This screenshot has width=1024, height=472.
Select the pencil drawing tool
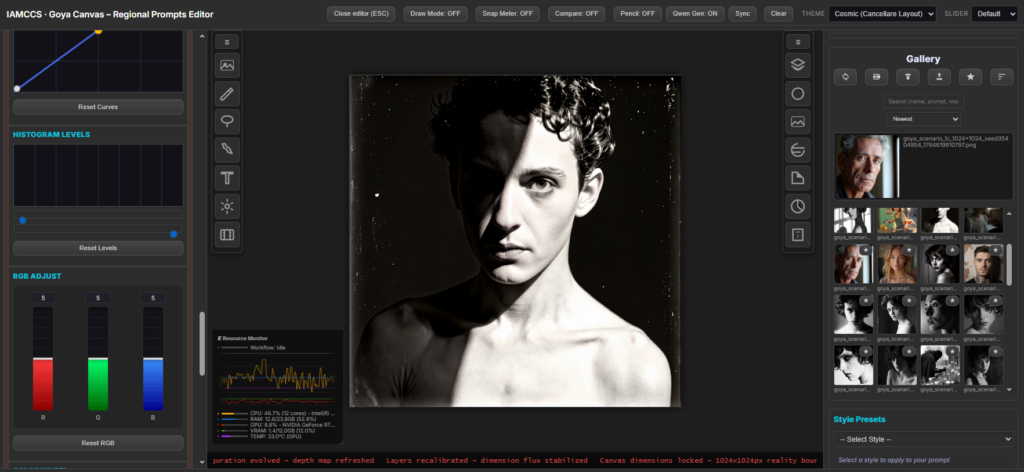pos(227,94)
